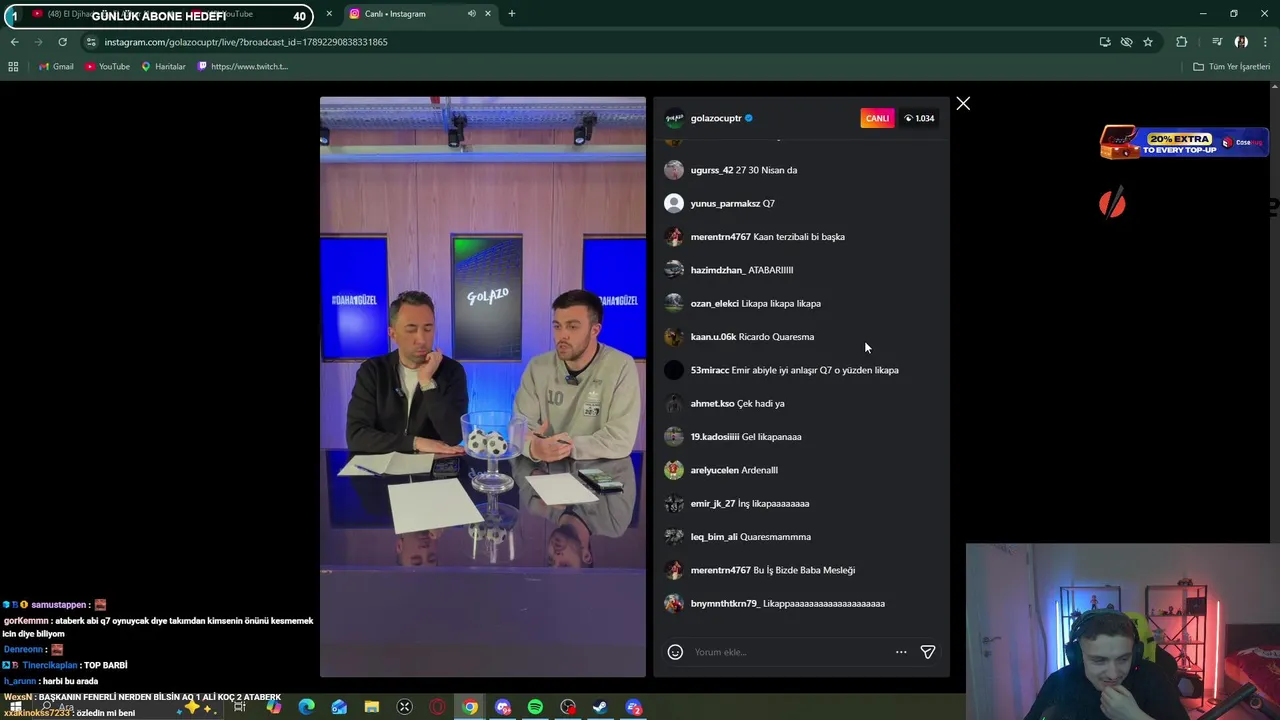Open File Explorer from taskbar
Viewport: 1280px width, 720px height.
[x=372, y=707]
